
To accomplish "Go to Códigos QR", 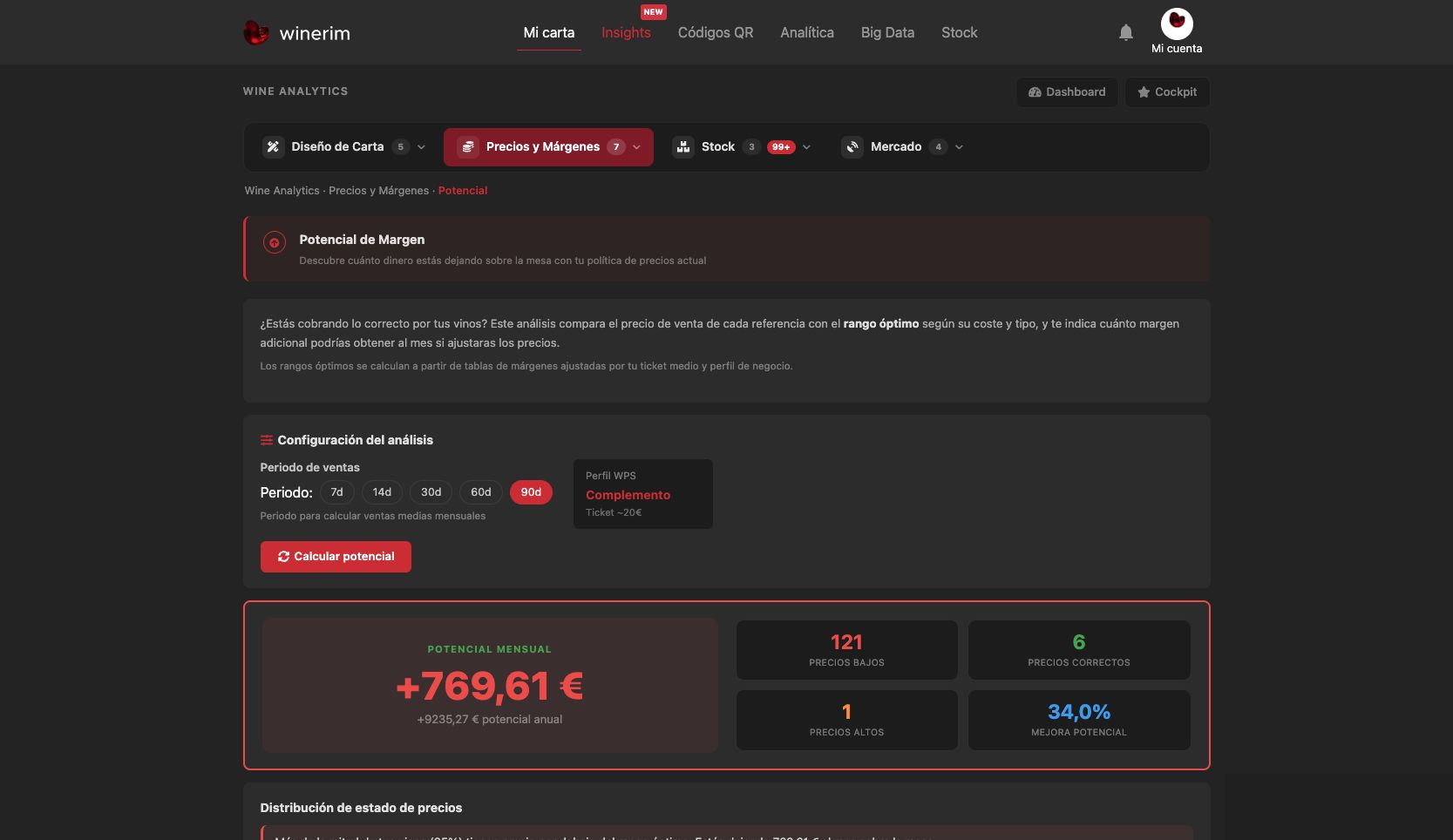I will click(716, 32).
